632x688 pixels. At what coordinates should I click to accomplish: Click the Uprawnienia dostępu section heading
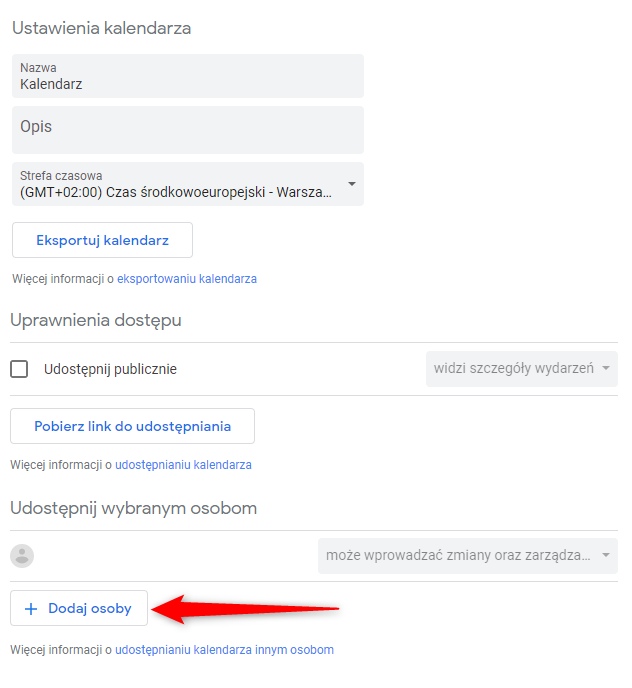pyautogui.click(x=96, y=321)
